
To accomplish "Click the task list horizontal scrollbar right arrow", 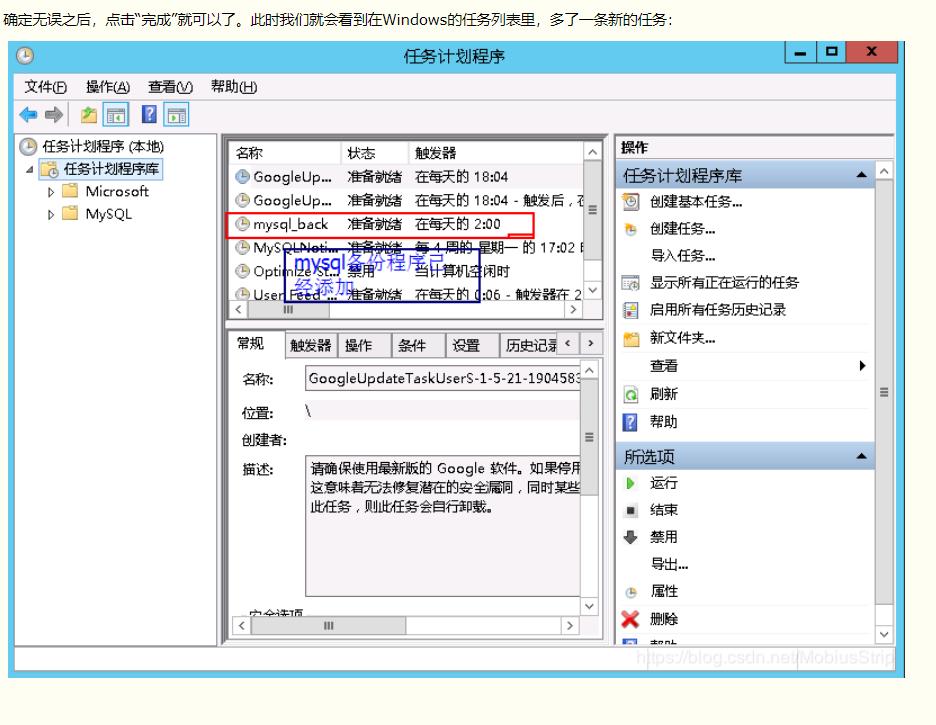I will click(573, 309).
